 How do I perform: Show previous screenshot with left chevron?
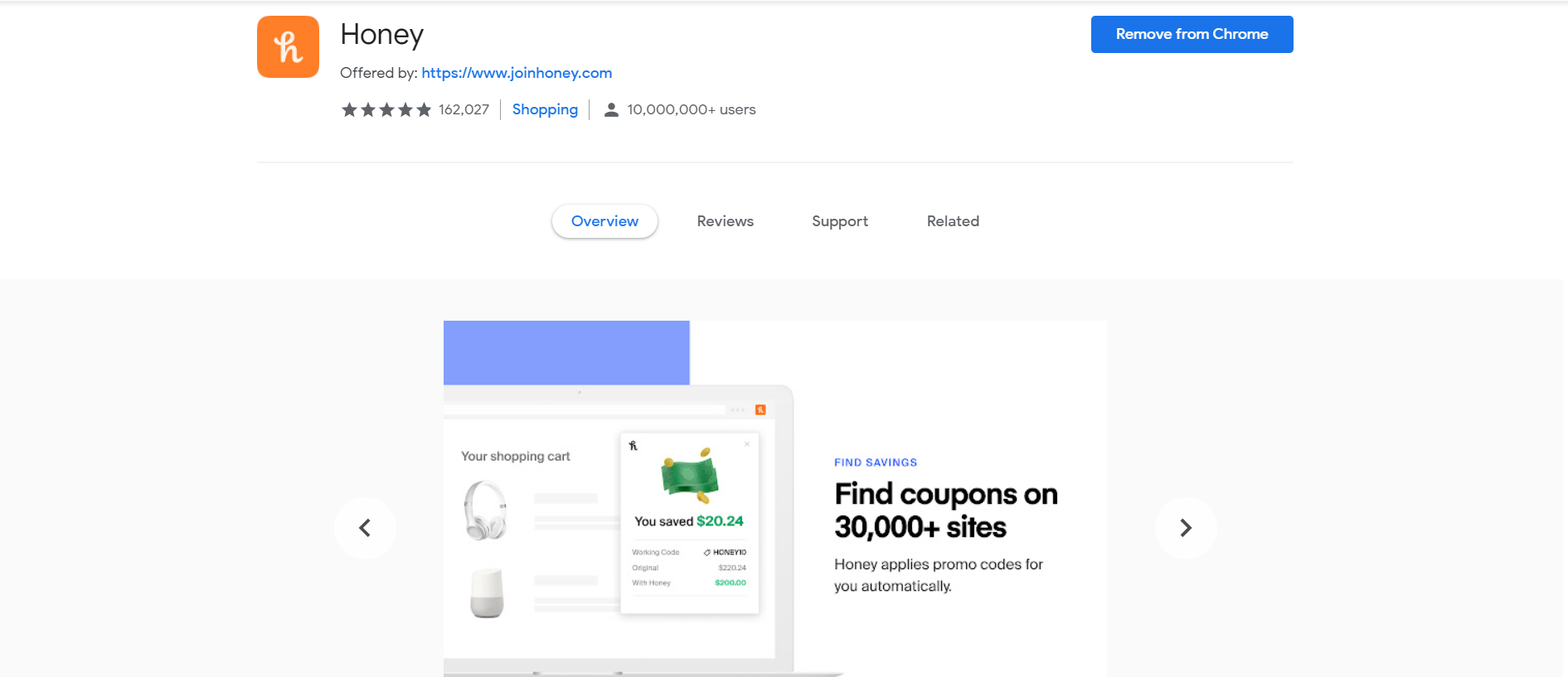point(365,528)
